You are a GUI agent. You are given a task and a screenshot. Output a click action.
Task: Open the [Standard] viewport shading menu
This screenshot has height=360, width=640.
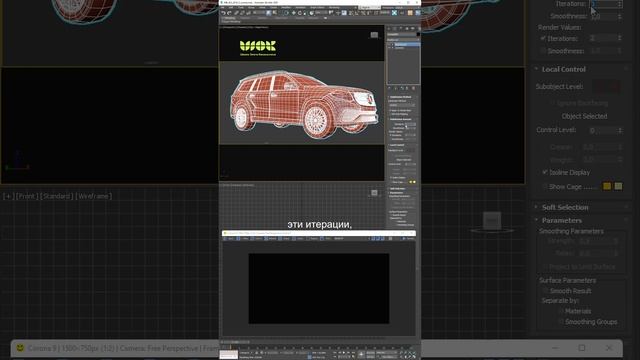click(x=57, y=196)
